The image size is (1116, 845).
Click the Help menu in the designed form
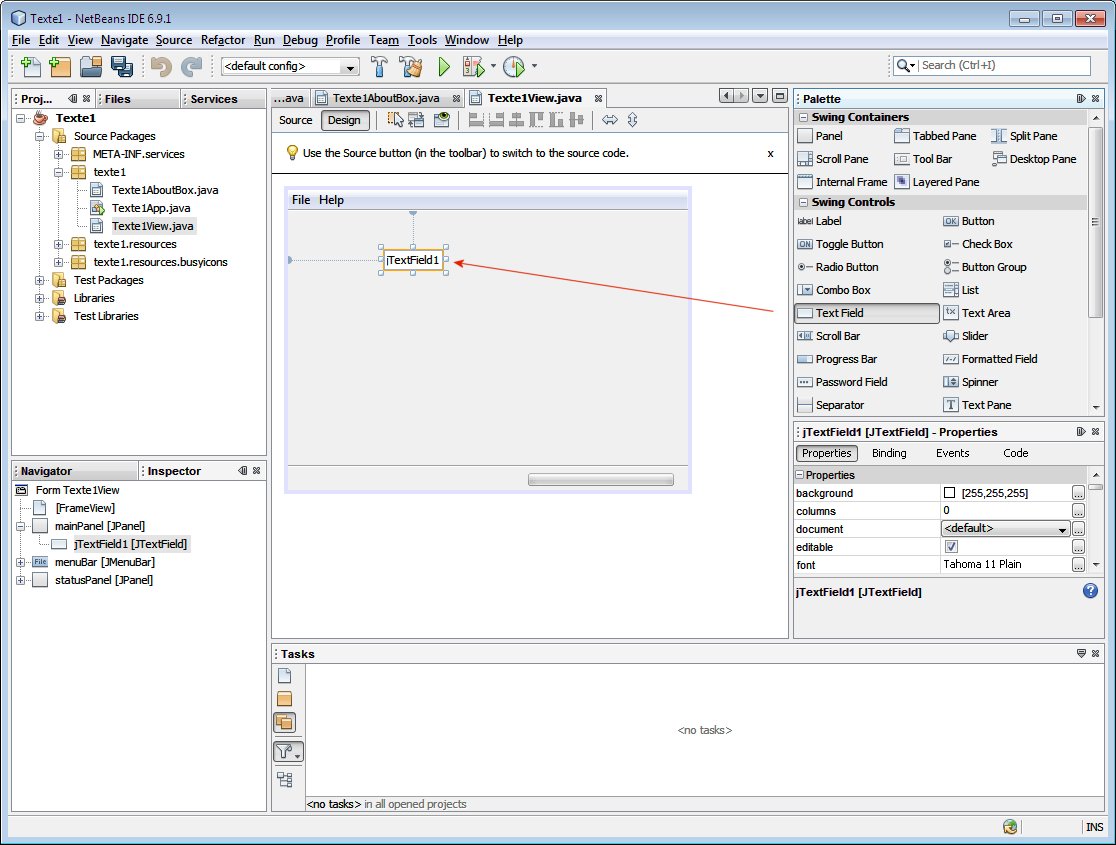(x=331, y=200)
